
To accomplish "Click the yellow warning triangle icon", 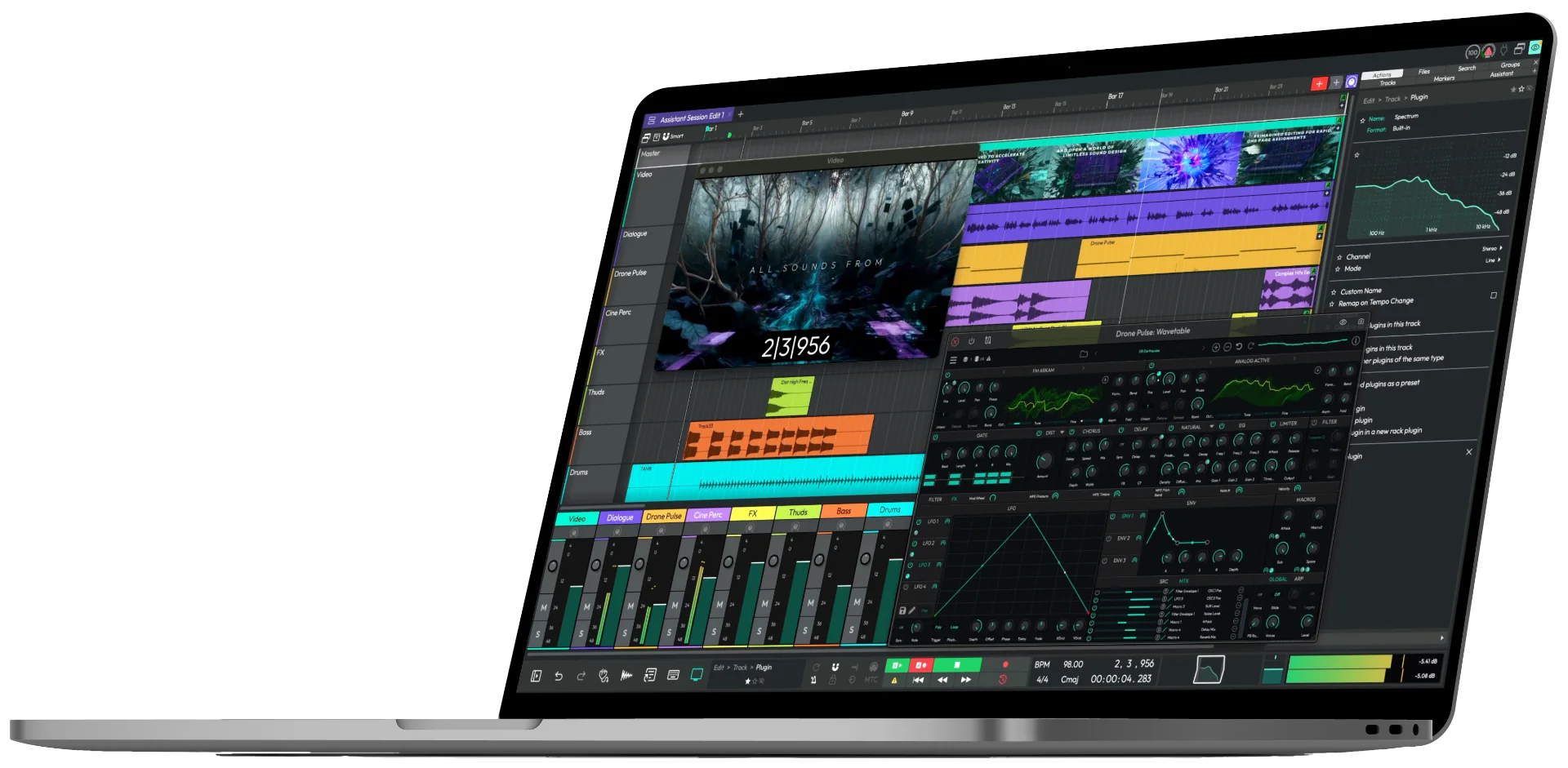I will pyautogui.click(x=894, y=681).
